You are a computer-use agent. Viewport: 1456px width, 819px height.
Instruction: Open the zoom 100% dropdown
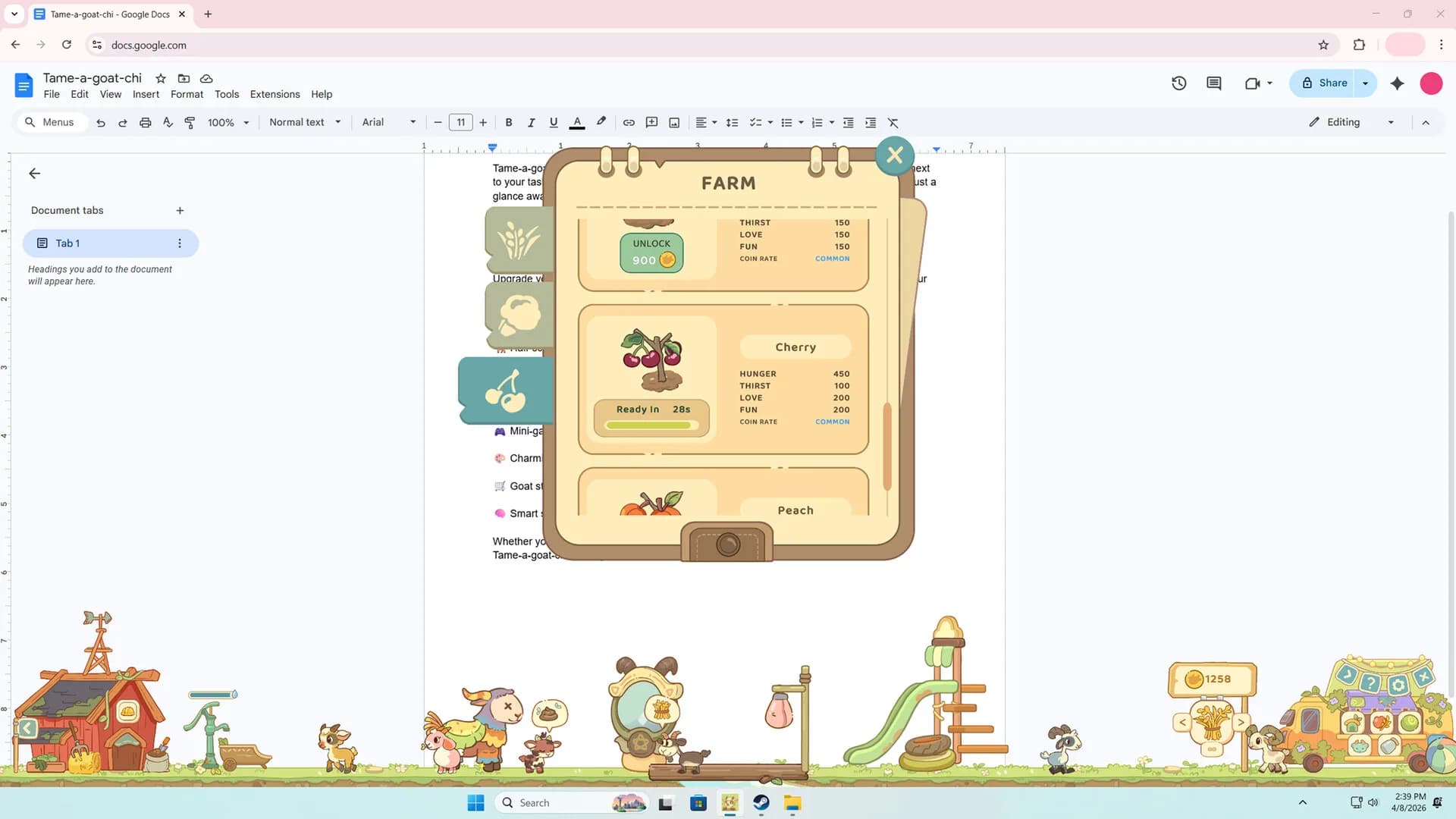click(x=228, y=122)
